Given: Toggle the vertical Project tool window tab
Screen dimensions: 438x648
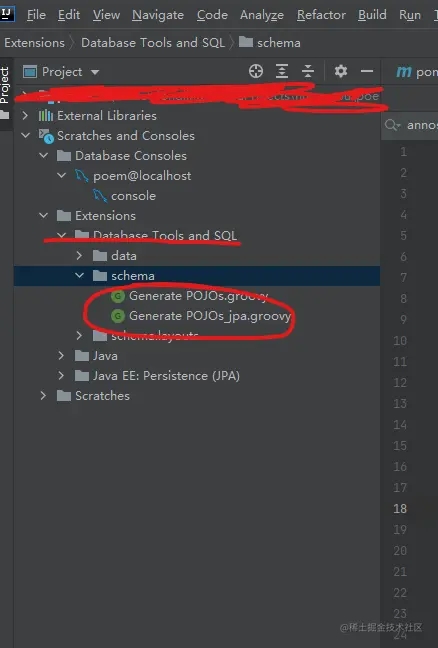Looking at the screenshot, I should (x=5, y=85).
